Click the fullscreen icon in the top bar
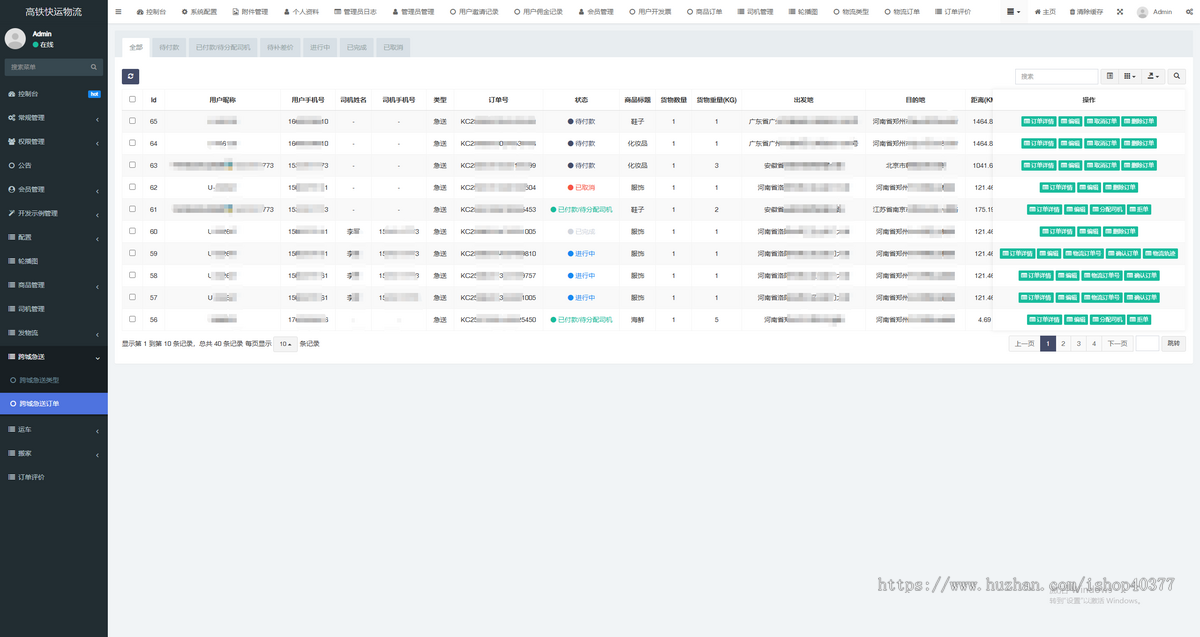The image size is (1200, 637). (x=1119, y=12)
